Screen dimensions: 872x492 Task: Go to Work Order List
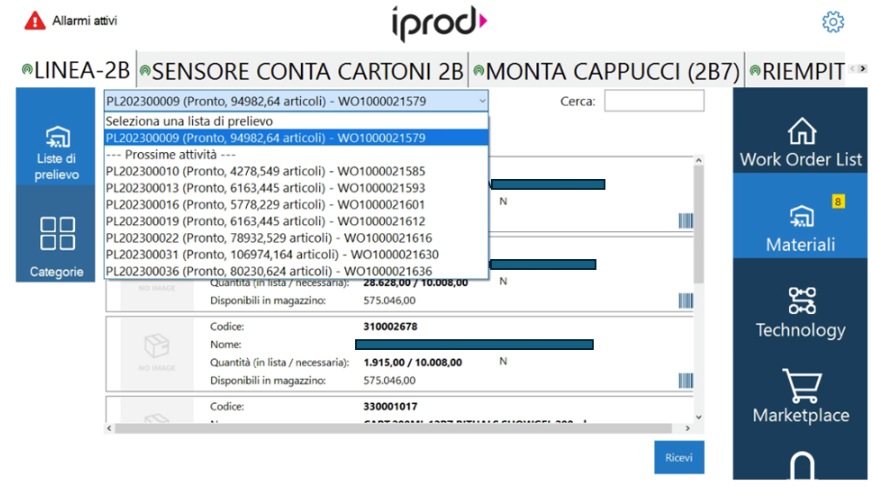click(x=800, y=143)
